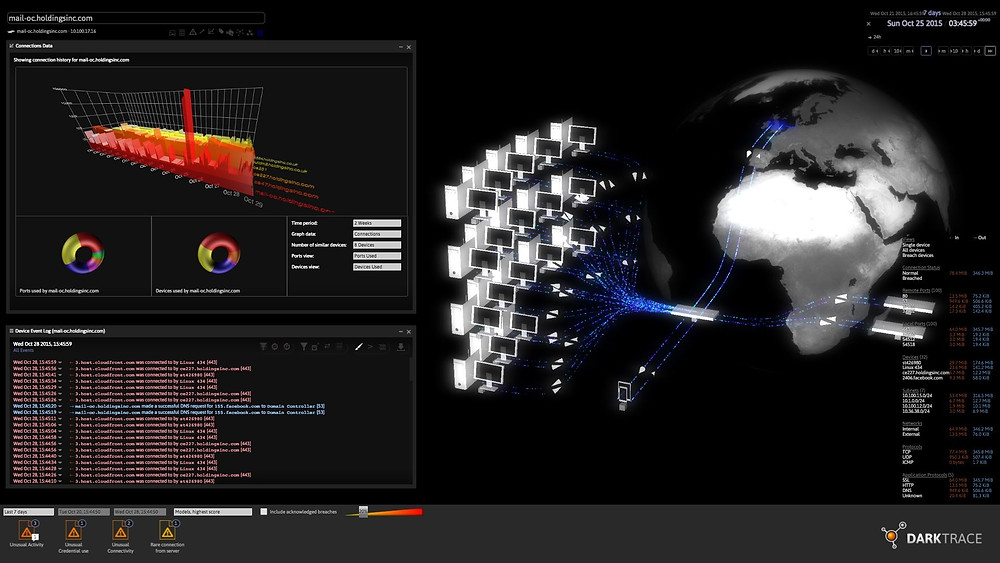Step timeline back one hour
Viewport: 1000px width, 563px height.
(x=886, y=51)
